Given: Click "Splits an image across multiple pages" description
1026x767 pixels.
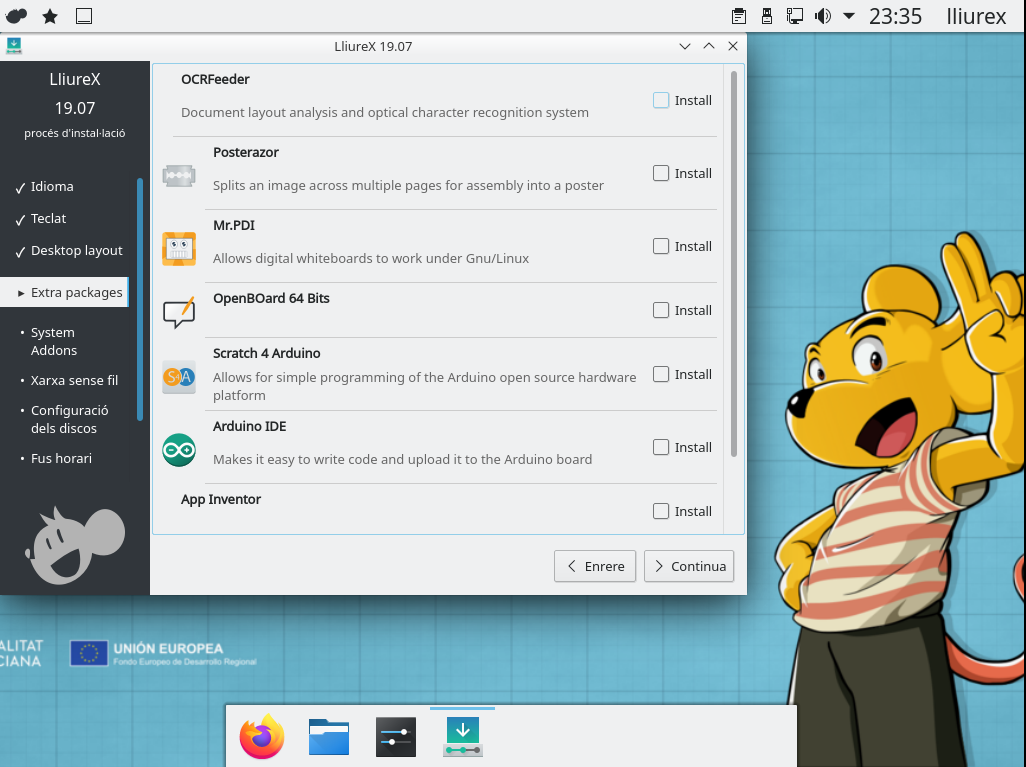Looking at the screenshot, I should coord(408,185).
